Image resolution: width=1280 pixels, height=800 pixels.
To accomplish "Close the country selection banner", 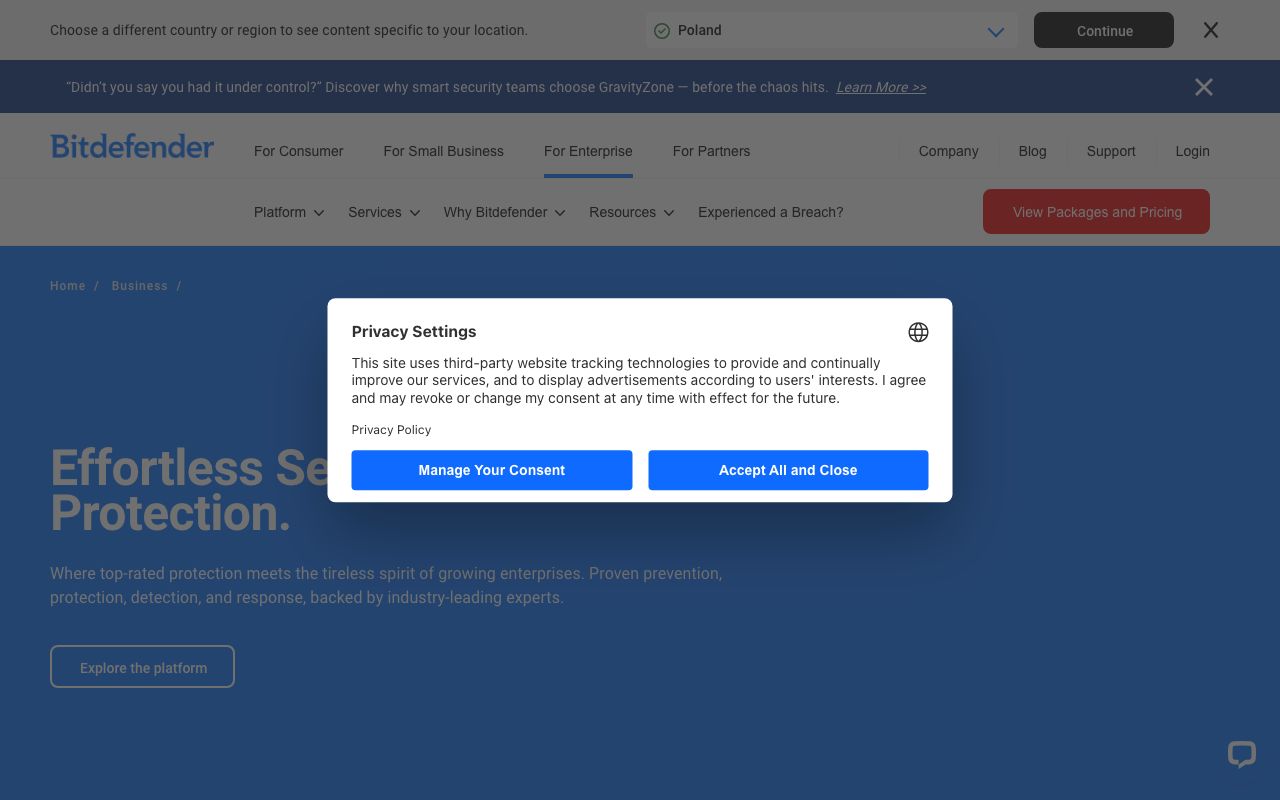I will [1211, 30].
